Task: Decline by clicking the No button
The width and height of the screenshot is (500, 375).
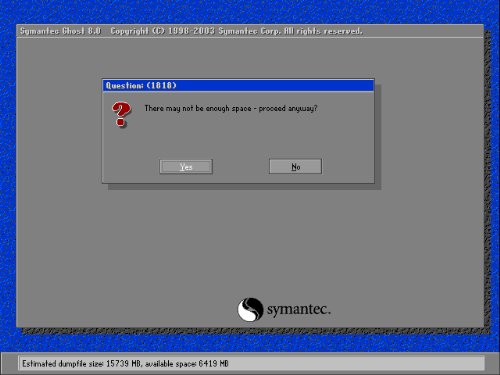Action: click(x=295, y=166)
